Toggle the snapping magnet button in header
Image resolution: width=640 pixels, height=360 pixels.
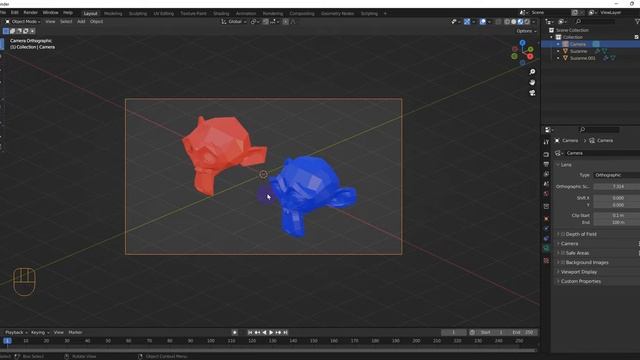pos(265,22)
